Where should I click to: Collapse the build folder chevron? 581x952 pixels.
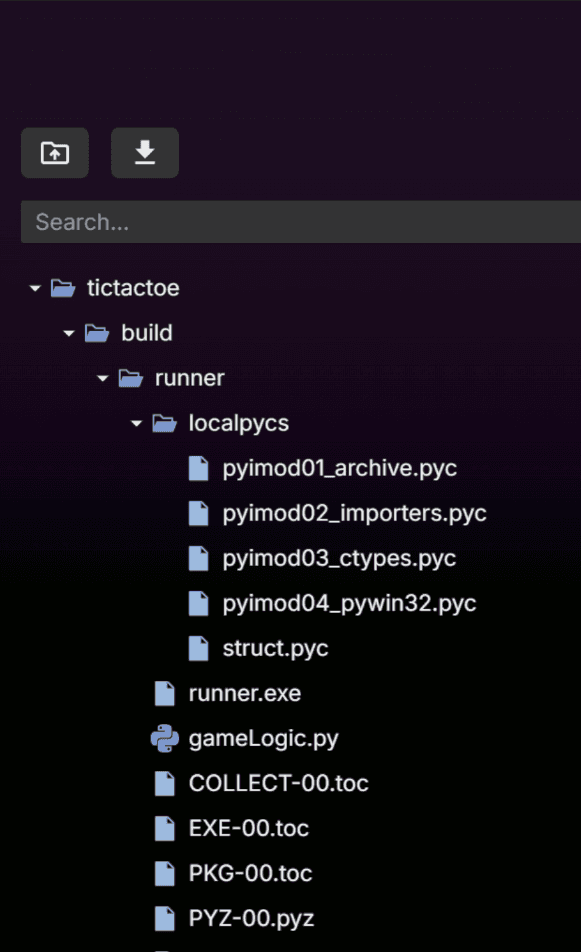(x=67, y=333)
